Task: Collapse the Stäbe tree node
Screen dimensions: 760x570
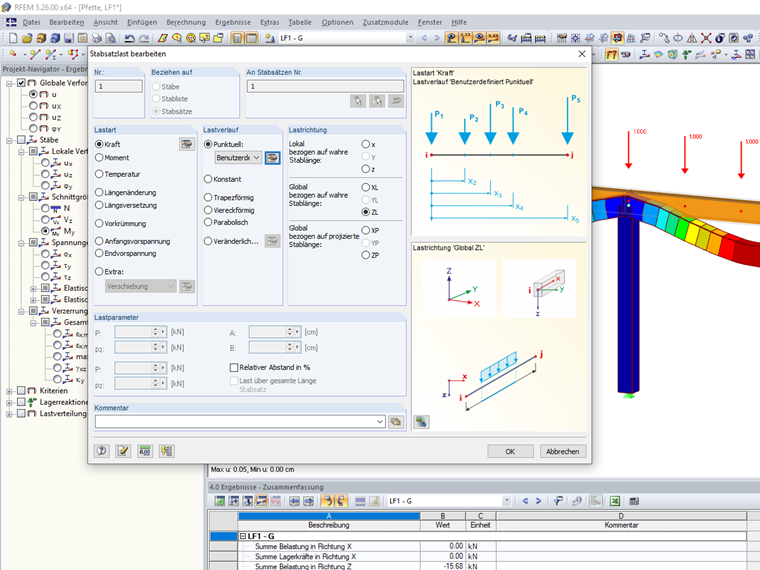Action: click(9, 140)
